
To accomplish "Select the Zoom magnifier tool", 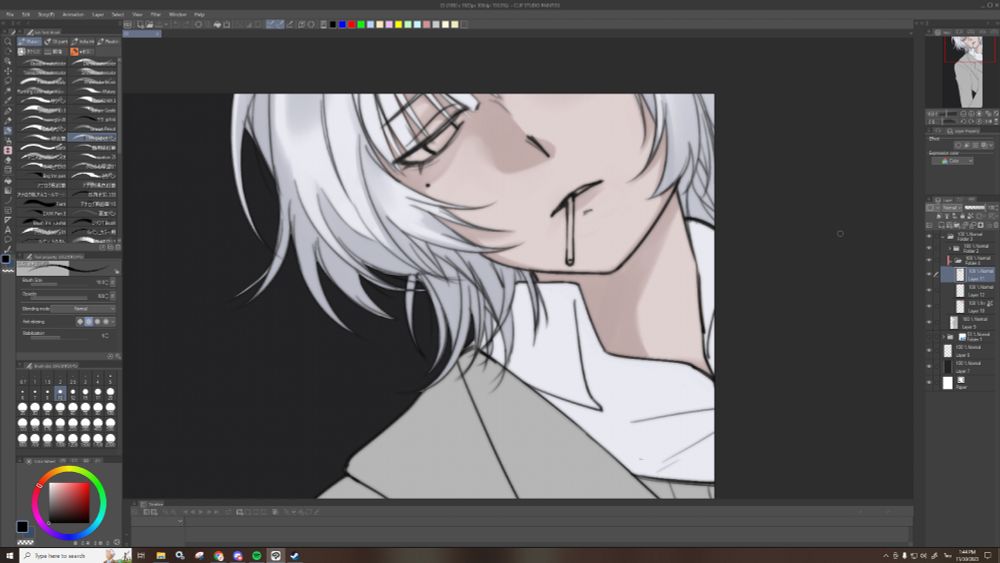I will click(x=8, y=41).
